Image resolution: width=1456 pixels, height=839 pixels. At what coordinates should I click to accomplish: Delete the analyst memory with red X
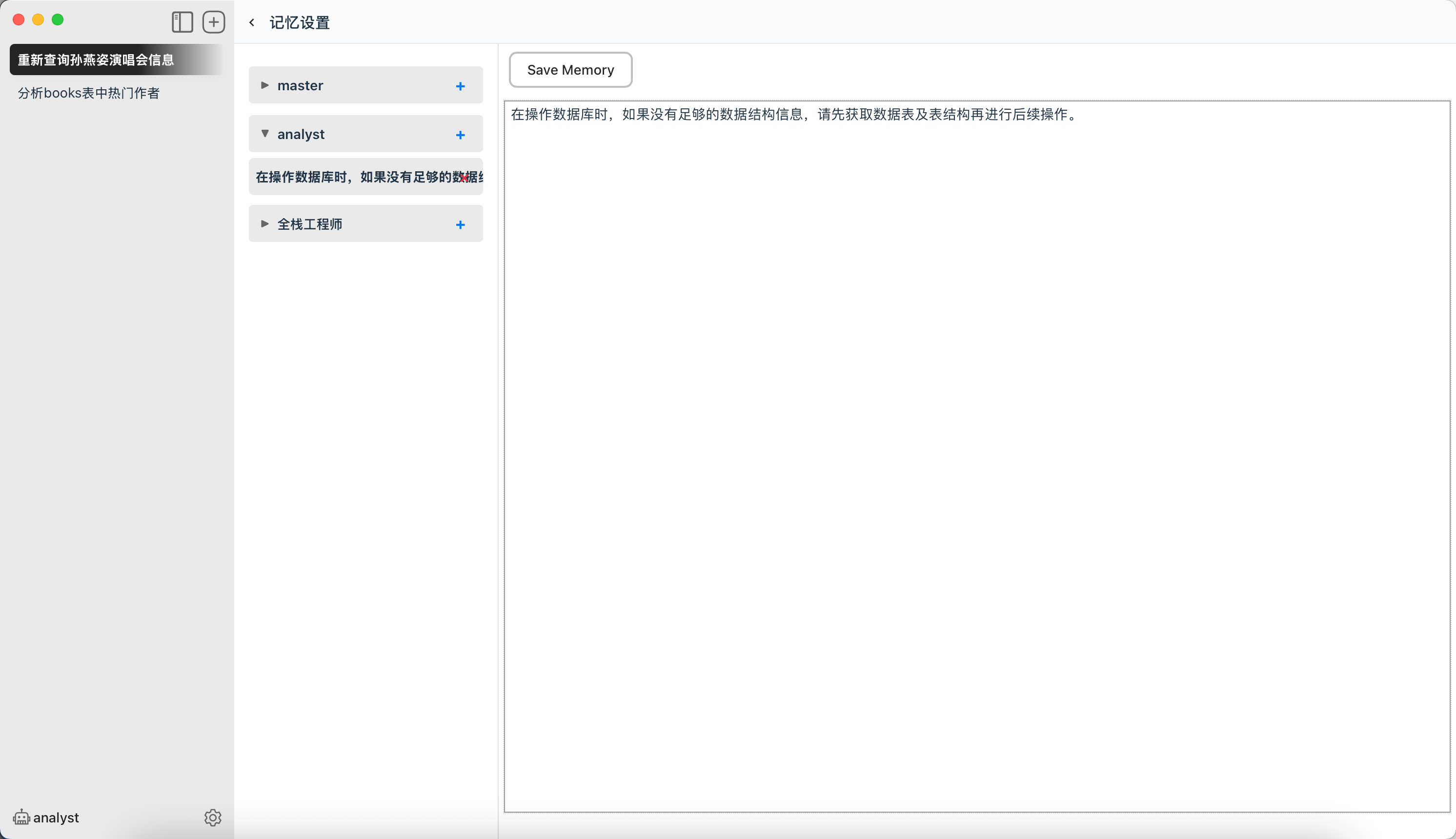(464, 178)
